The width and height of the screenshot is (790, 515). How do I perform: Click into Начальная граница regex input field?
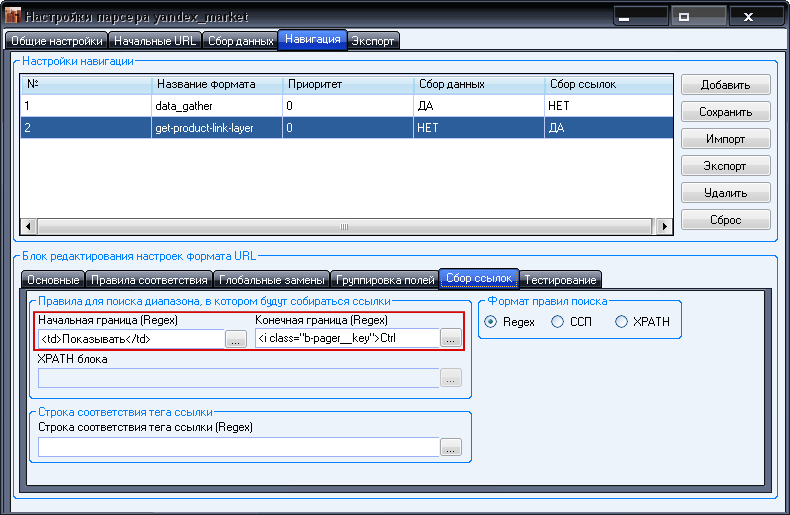click(130, 339)
